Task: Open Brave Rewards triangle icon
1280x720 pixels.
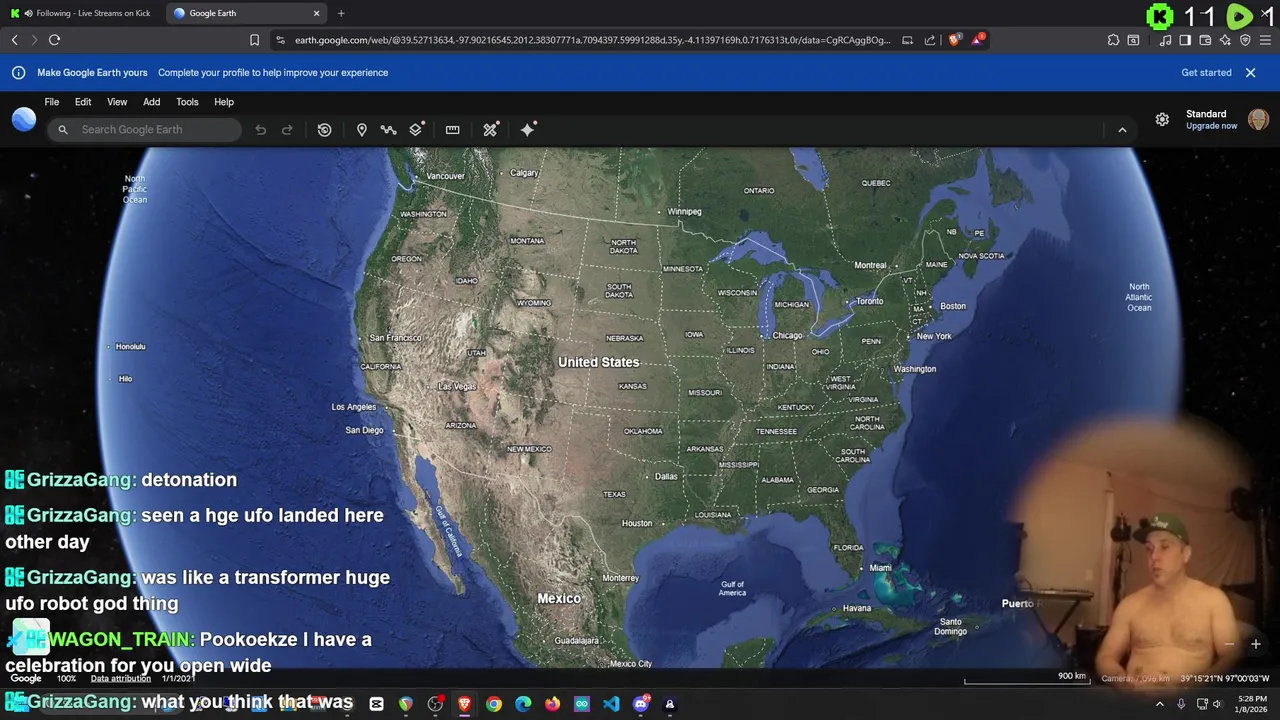Action: coord(978,40)
